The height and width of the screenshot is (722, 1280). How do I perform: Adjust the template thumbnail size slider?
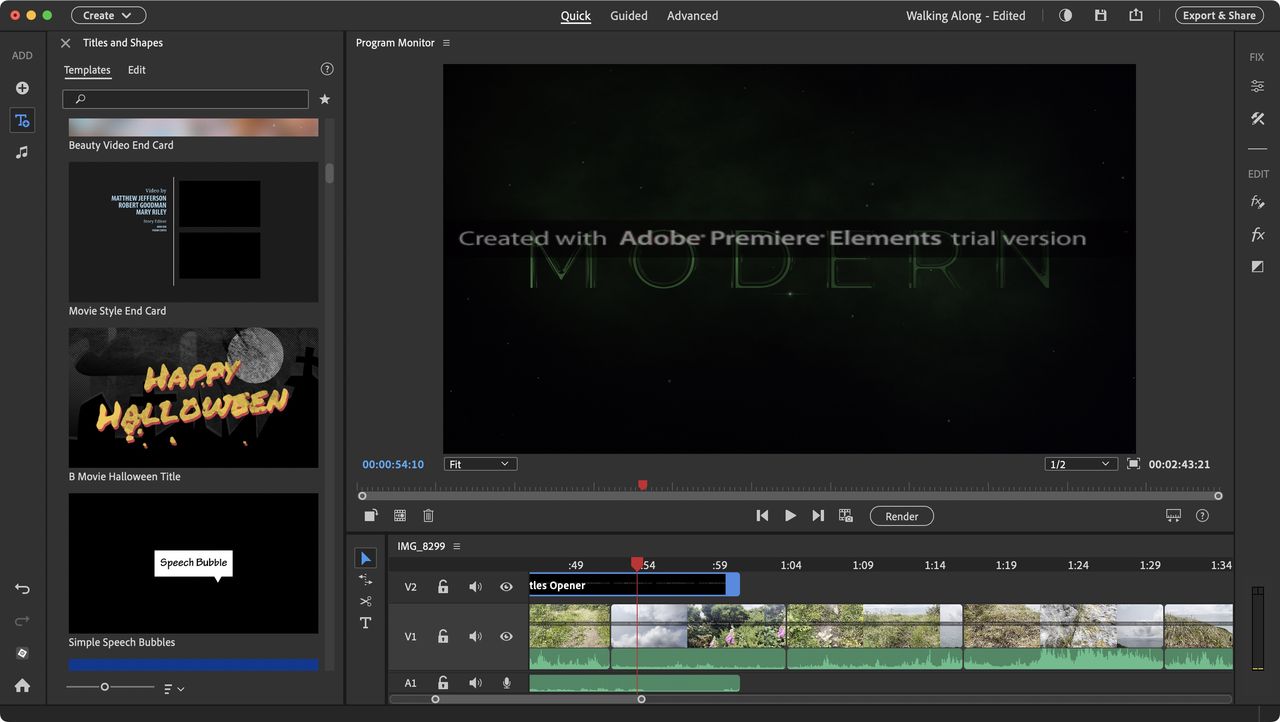104,687
